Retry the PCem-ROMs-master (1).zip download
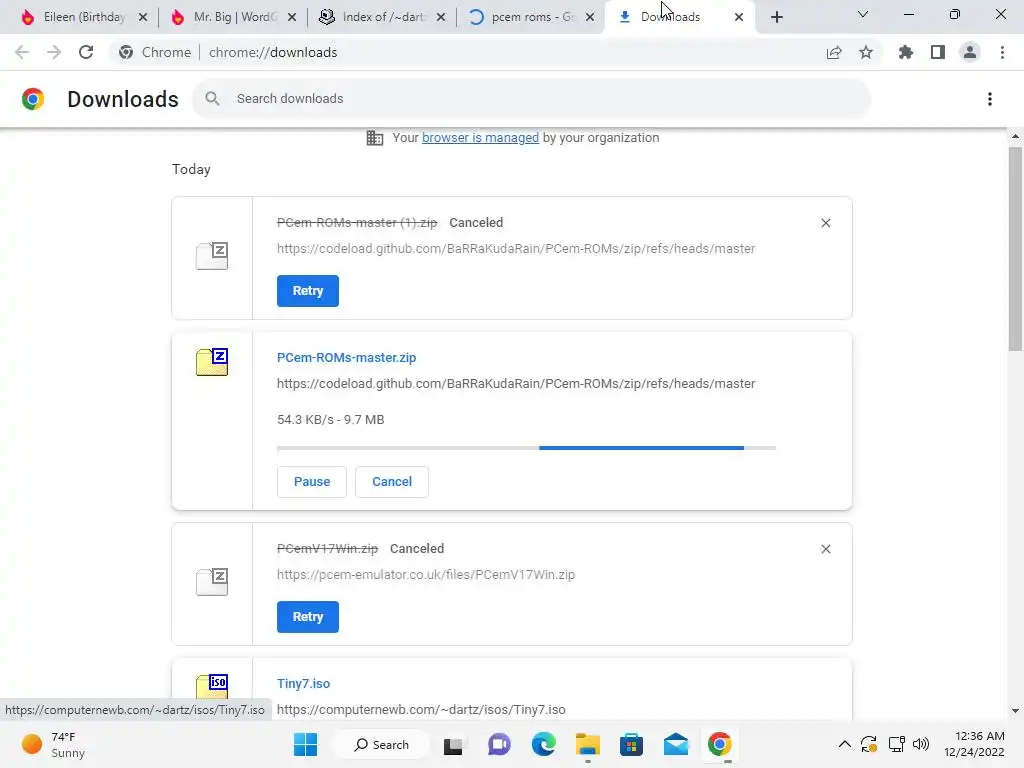This screenshot has width=1024, height=768. (x=308, y=291)
